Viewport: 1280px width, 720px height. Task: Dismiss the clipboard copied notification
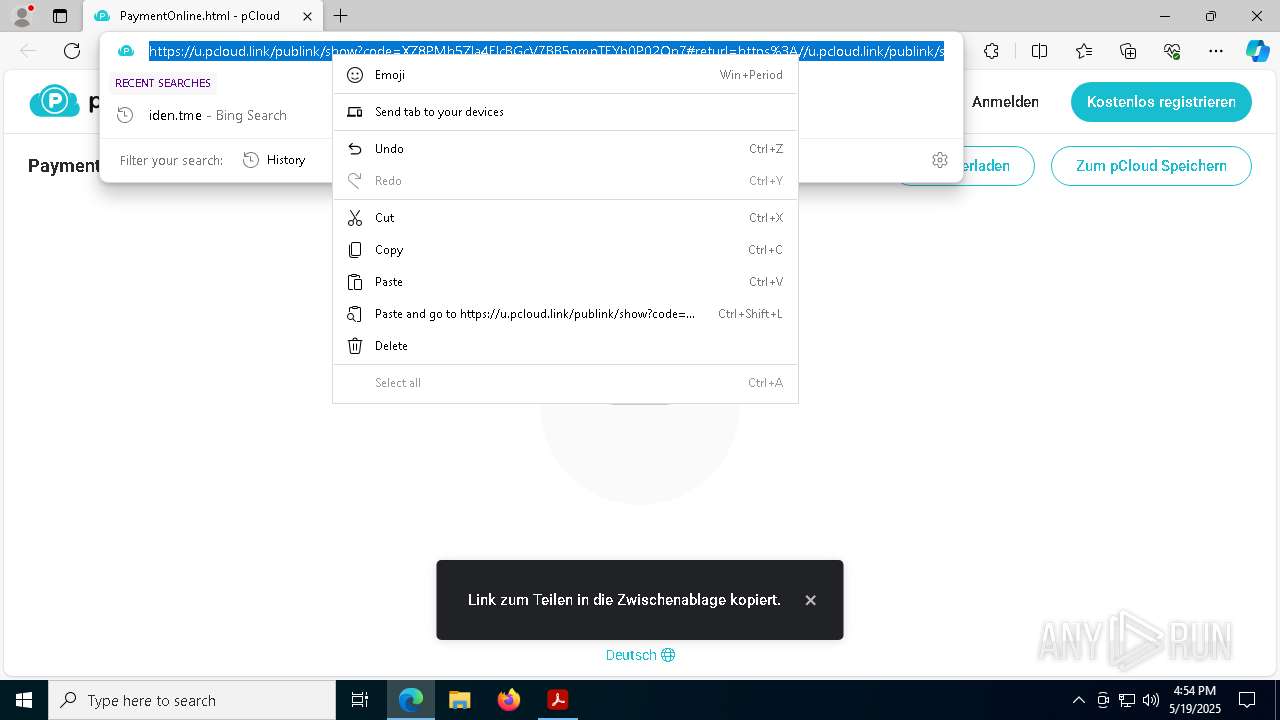pos(811,600)
